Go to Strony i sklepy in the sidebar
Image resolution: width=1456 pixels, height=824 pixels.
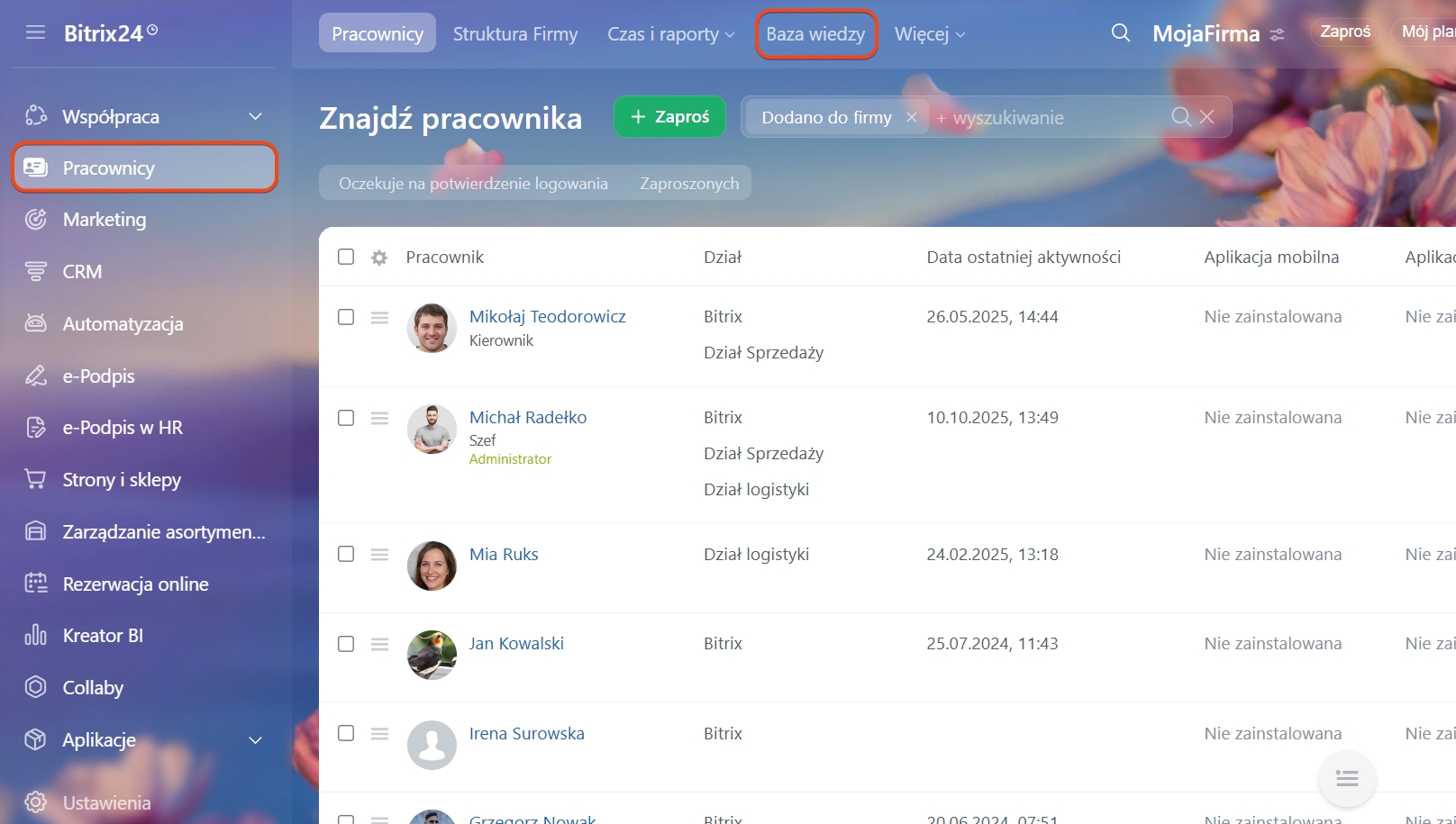click(122, 480)
